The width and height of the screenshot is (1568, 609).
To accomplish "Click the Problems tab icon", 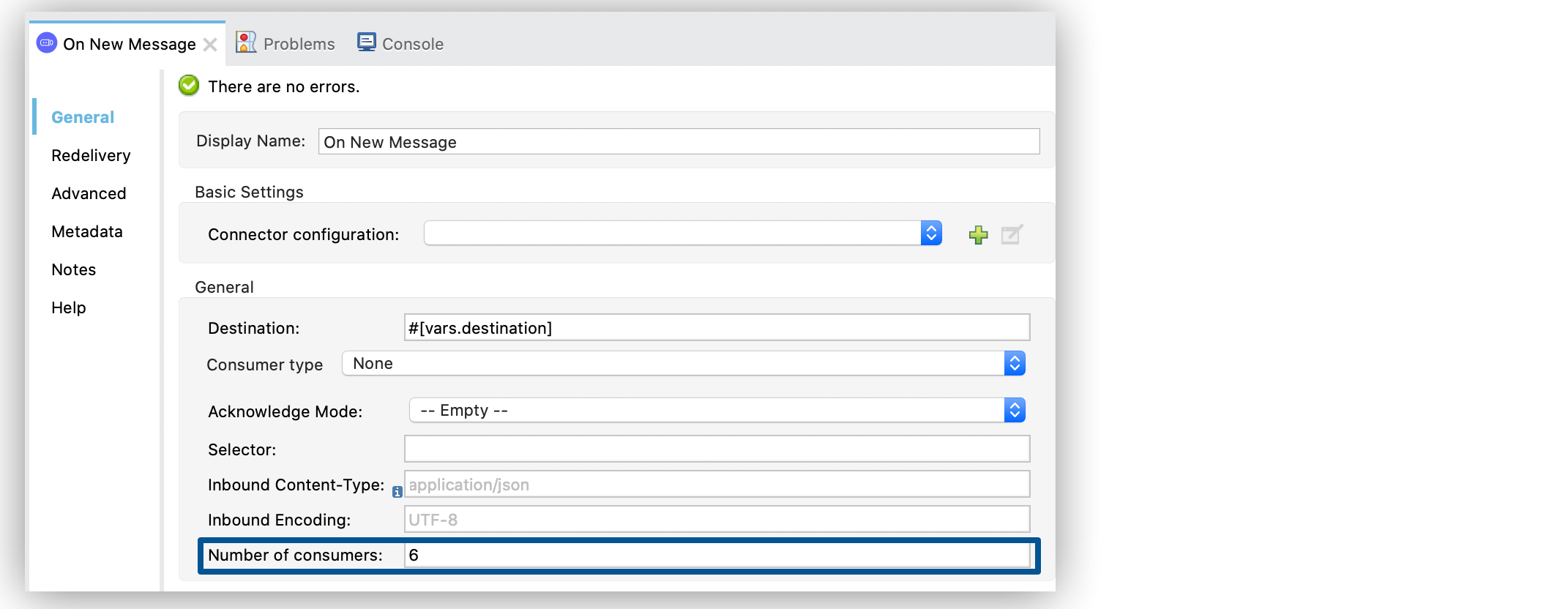I will 246,42.
